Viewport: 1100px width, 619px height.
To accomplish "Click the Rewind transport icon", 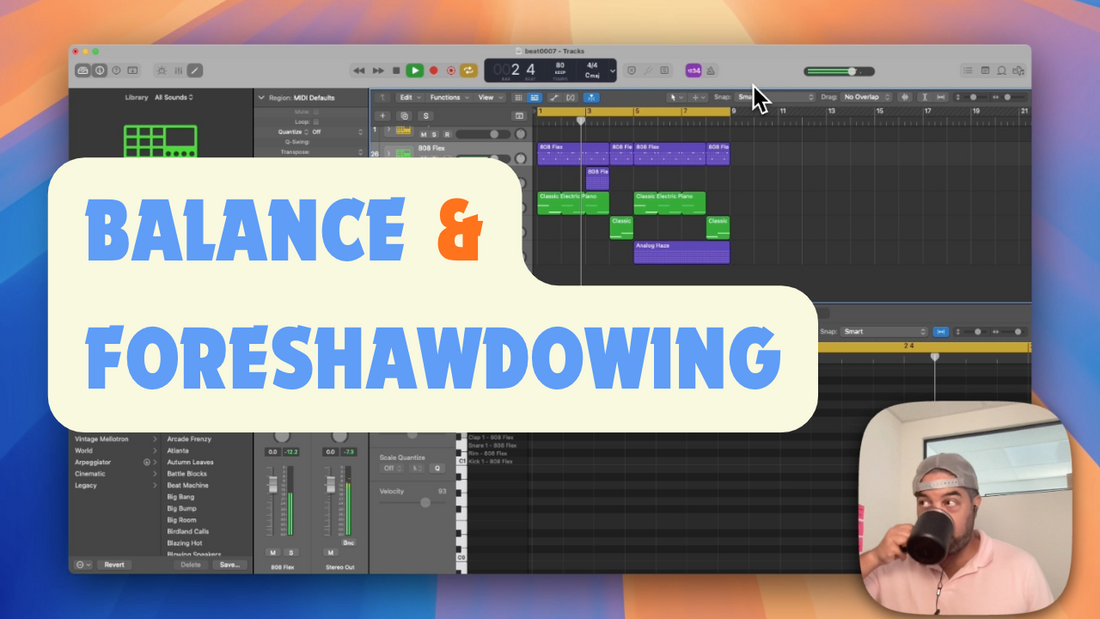I will click(358, 71).
